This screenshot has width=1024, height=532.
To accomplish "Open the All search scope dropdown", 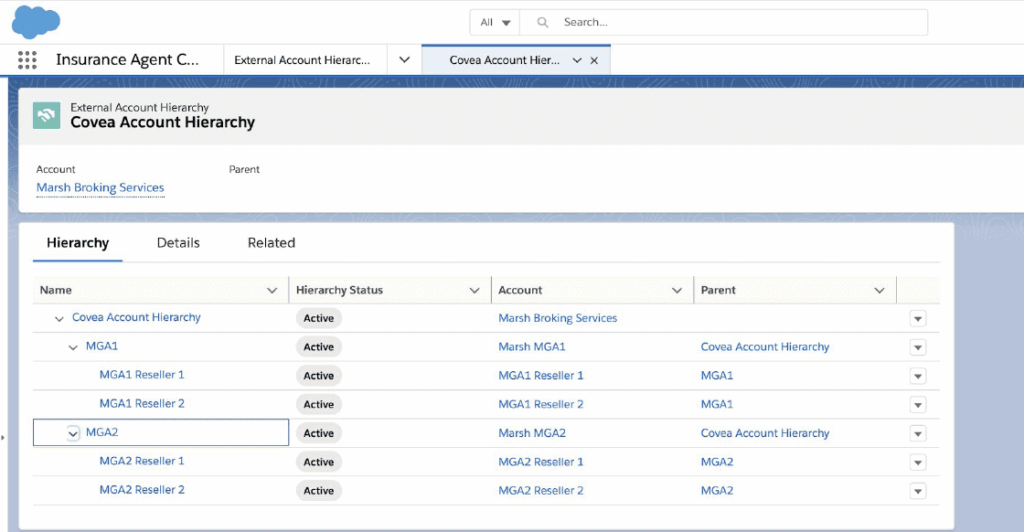I will 495,22.
